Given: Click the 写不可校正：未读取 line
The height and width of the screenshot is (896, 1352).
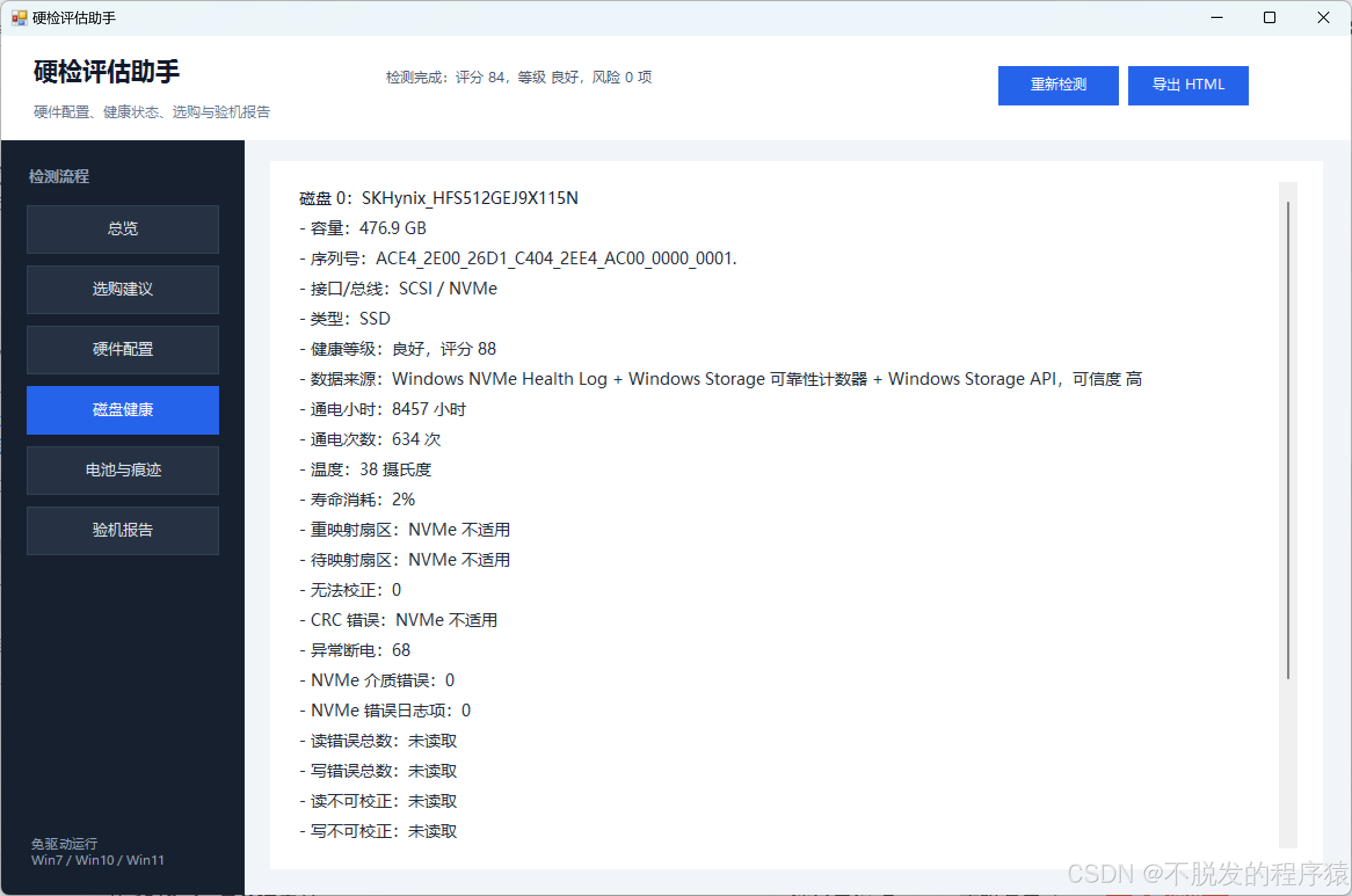Looking at the screenshot, I should click(x=378, y=831).
